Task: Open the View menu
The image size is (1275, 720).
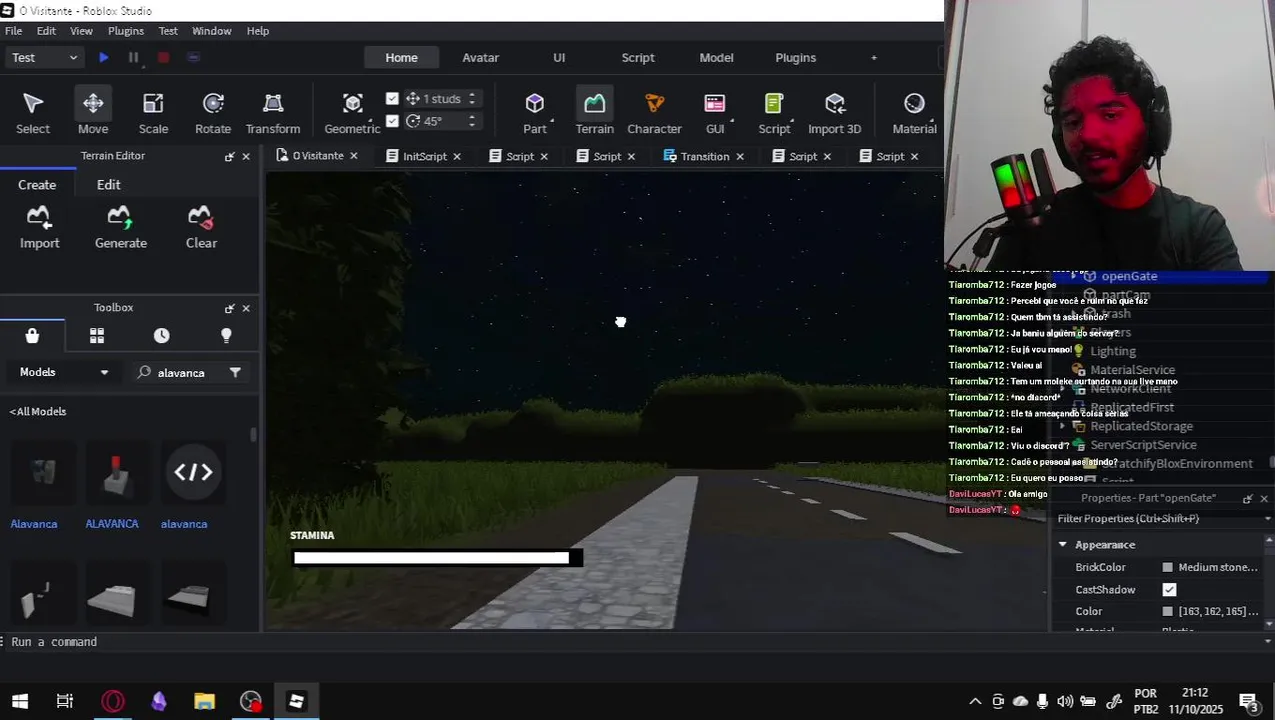Action: (81, 31)
